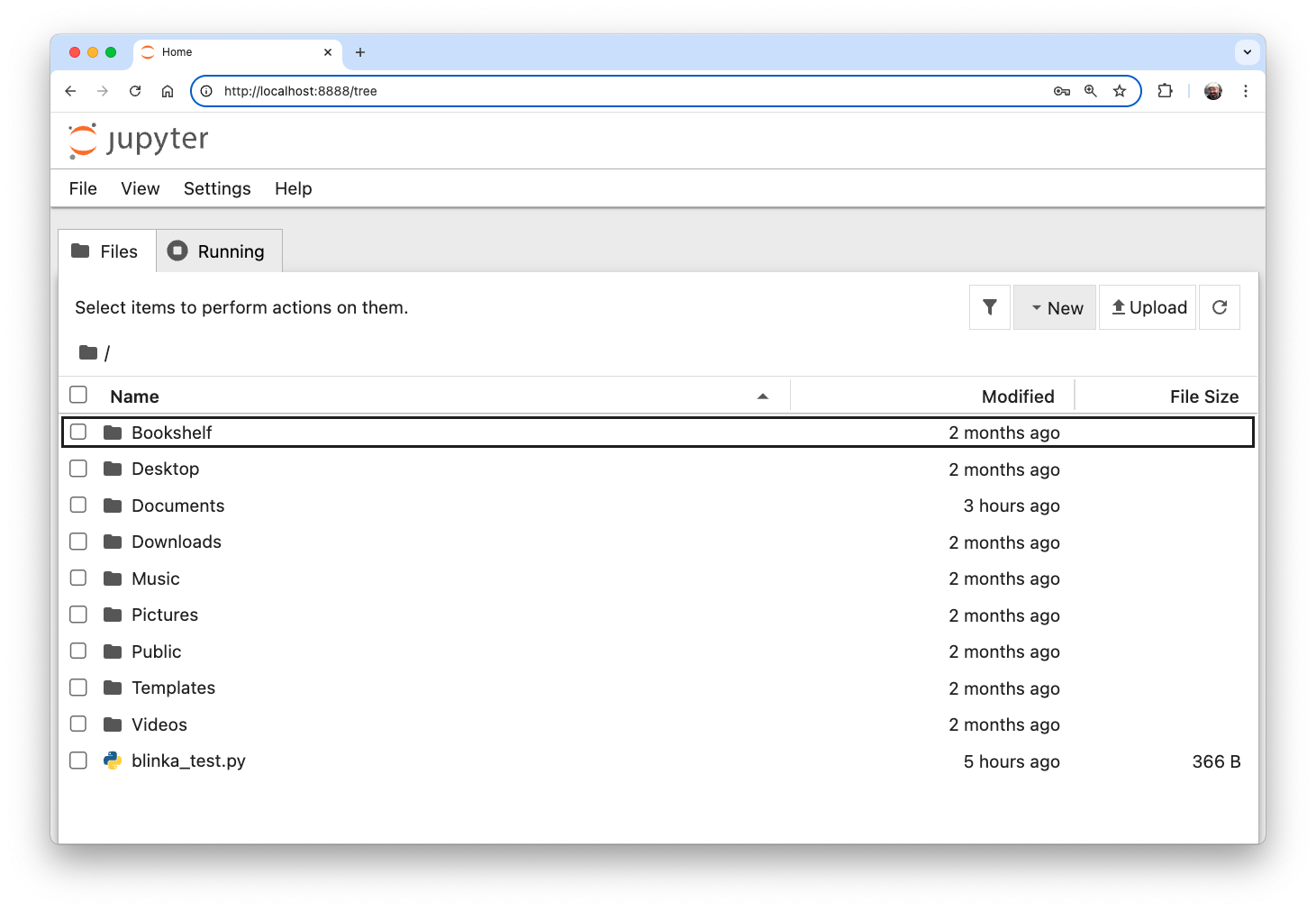The image size is (1316, 911).
Task: Click the Pictures folder icon
Action: coord(113,615)
